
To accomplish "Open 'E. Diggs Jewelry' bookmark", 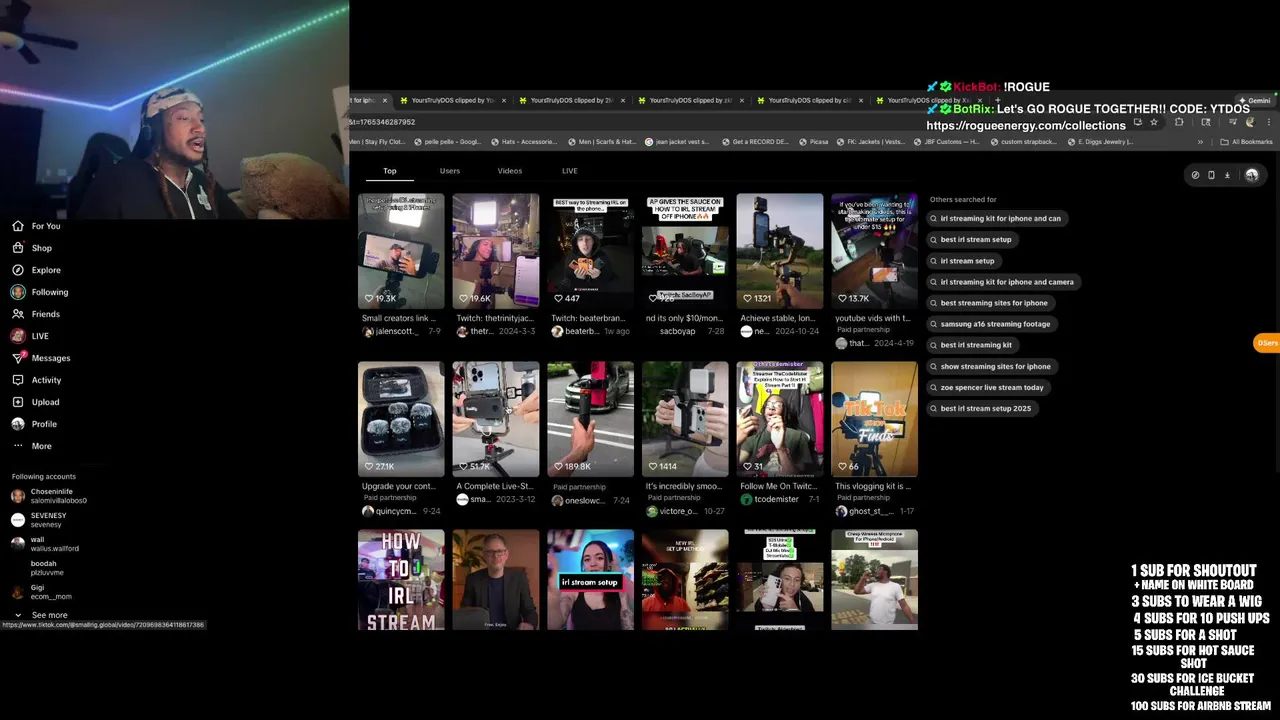I will click(1099, 142).
